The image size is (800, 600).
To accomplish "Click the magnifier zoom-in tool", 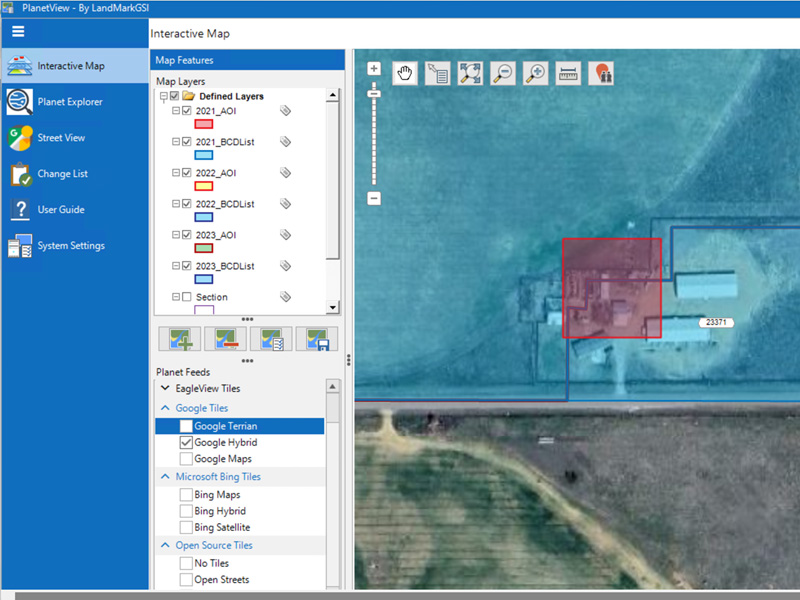I will (x=536, y=73).
